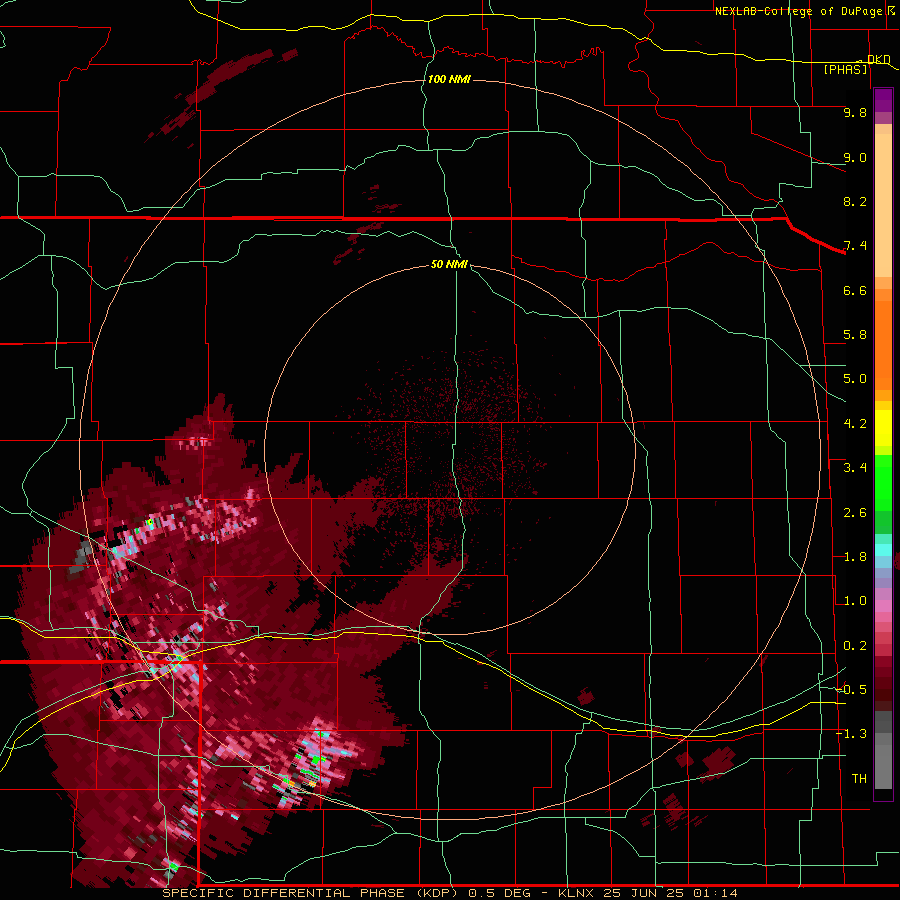The width and height of the screenshot is (900, 900).
Task: Click the KLNX radar site identifier in caption
Action: point(576,893)
